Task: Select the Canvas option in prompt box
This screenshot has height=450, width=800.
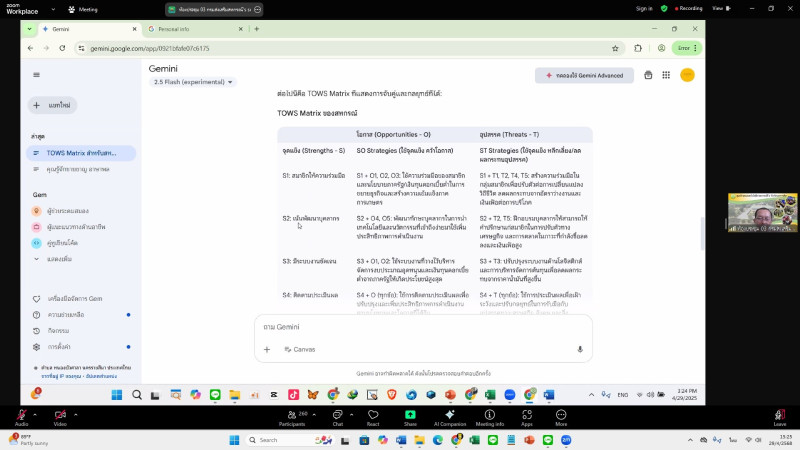Action: (x=300, y=349)
